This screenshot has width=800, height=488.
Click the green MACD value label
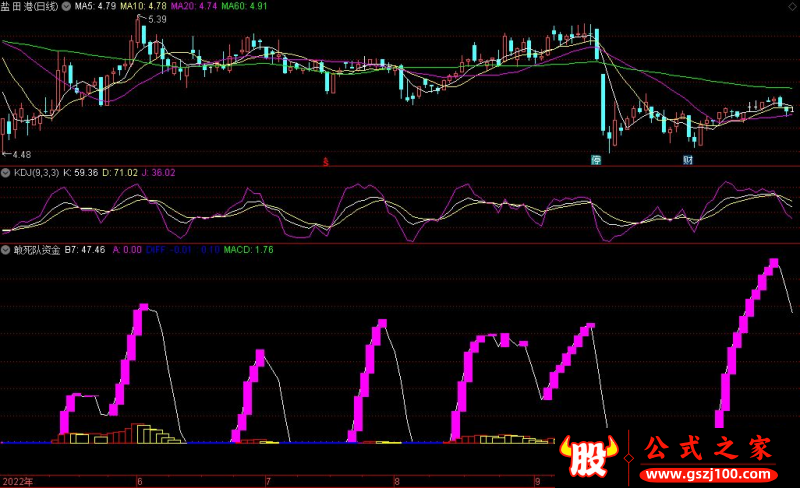pyautogui.click(x=248, y=249)
